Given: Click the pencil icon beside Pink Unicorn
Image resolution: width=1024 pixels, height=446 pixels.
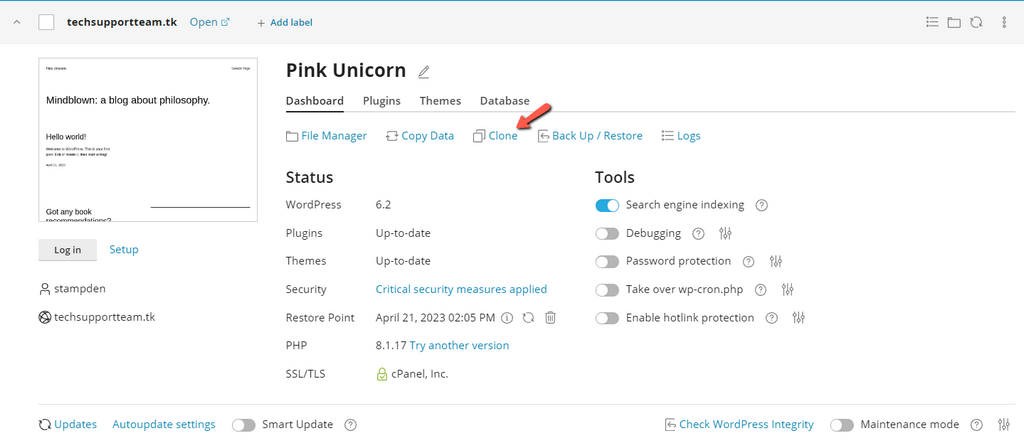Looking at the screenshot, I should (424, 72).
